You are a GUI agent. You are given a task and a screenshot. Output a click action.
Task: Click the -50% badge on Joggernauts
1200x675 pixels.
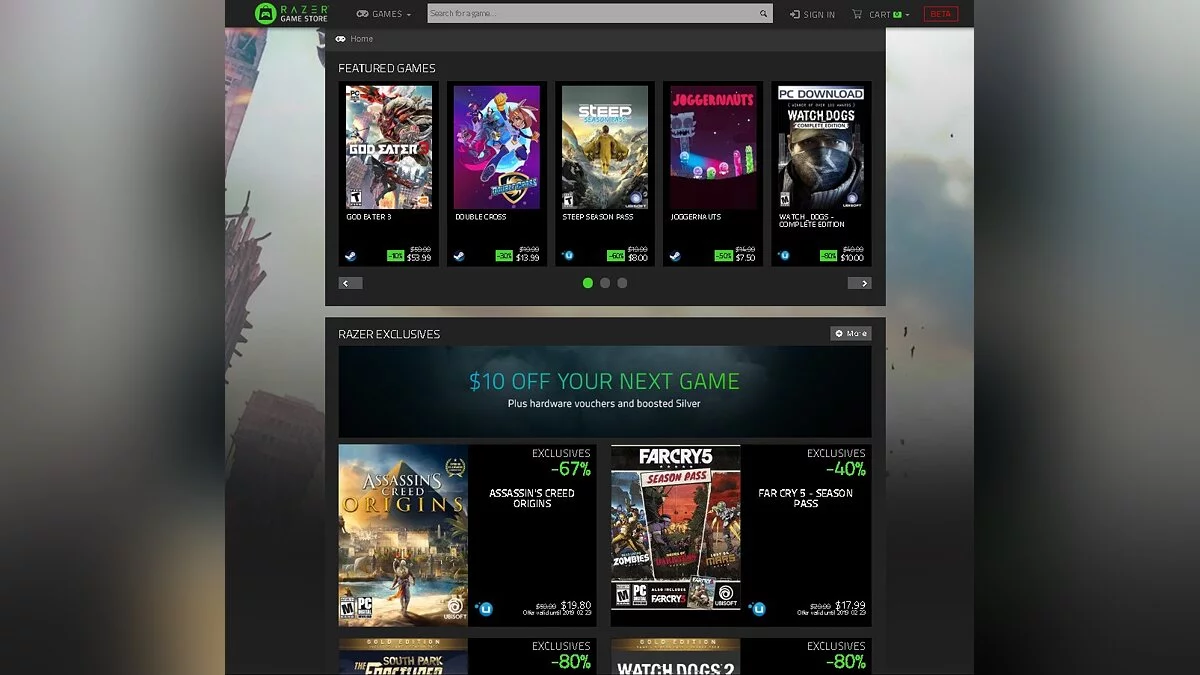(723, 256)
